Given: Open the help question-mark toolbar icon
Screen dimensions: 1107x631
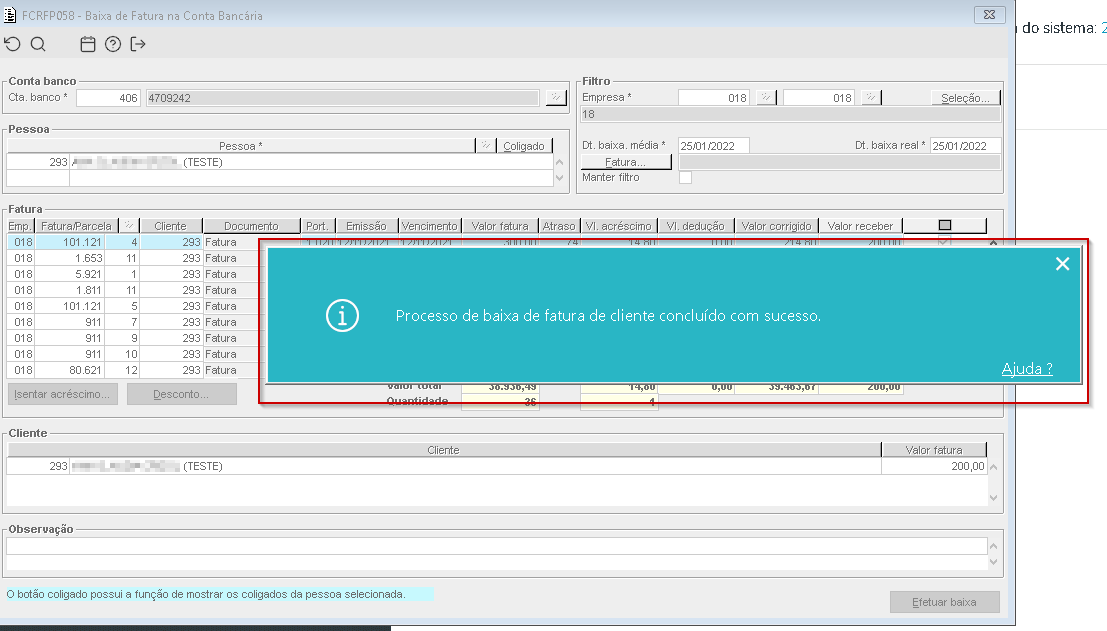Looking at the screenshot, I should coord(113,44).
